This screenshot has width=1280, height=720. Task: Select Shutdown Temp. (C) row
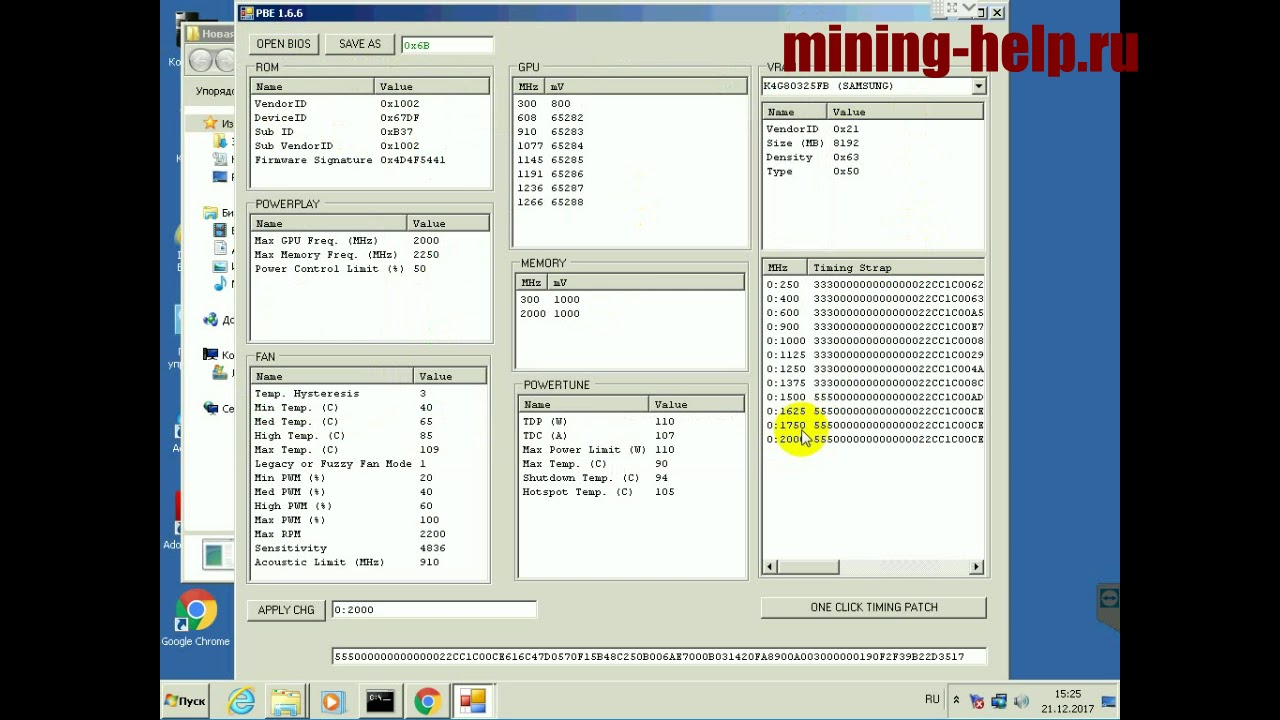click(632, 478)
